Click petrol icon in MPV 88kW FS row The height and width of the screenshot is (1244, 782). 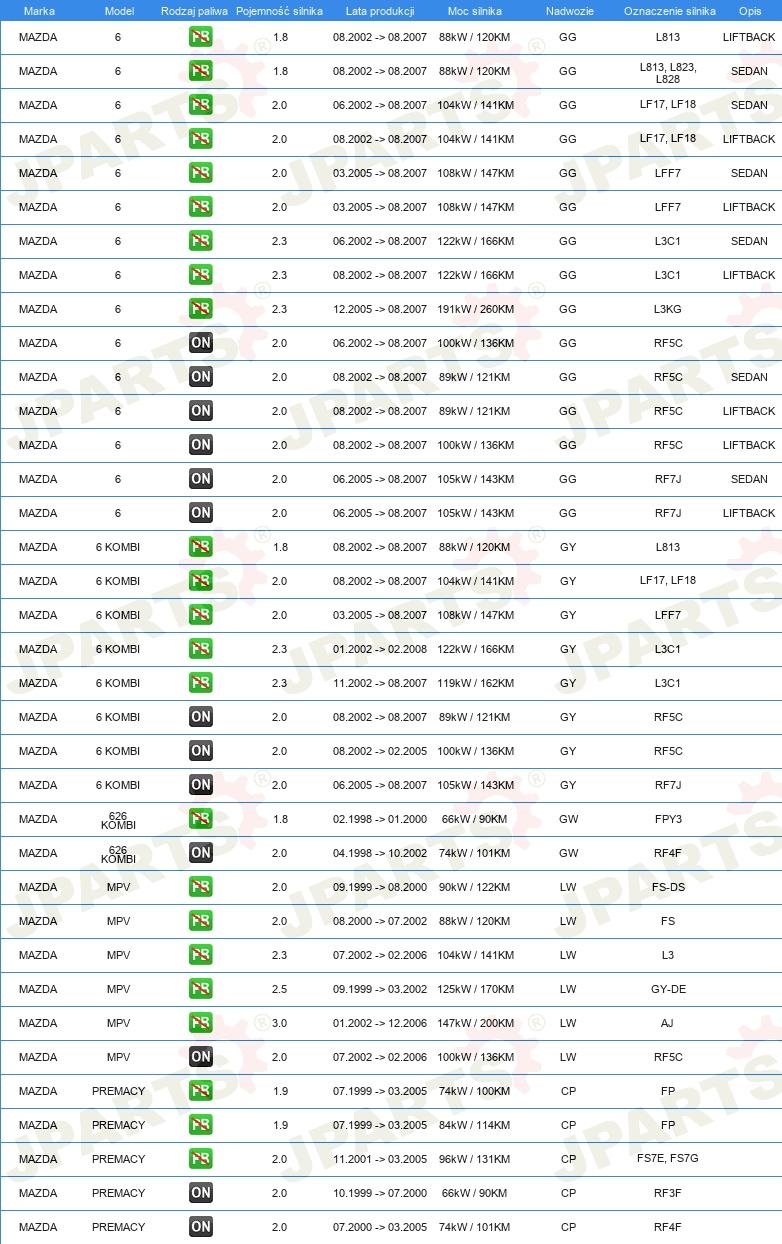click(x=201, y=921)
